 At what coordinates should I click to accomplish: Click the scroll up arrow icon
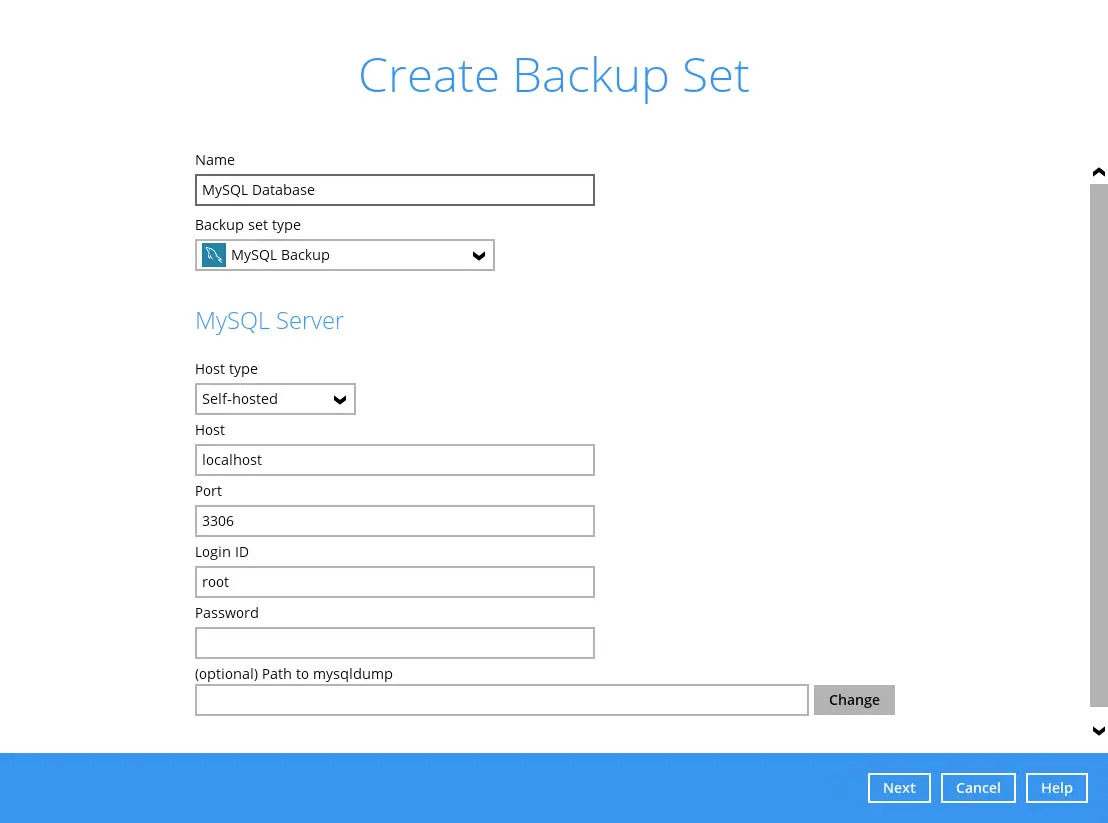1098,172
